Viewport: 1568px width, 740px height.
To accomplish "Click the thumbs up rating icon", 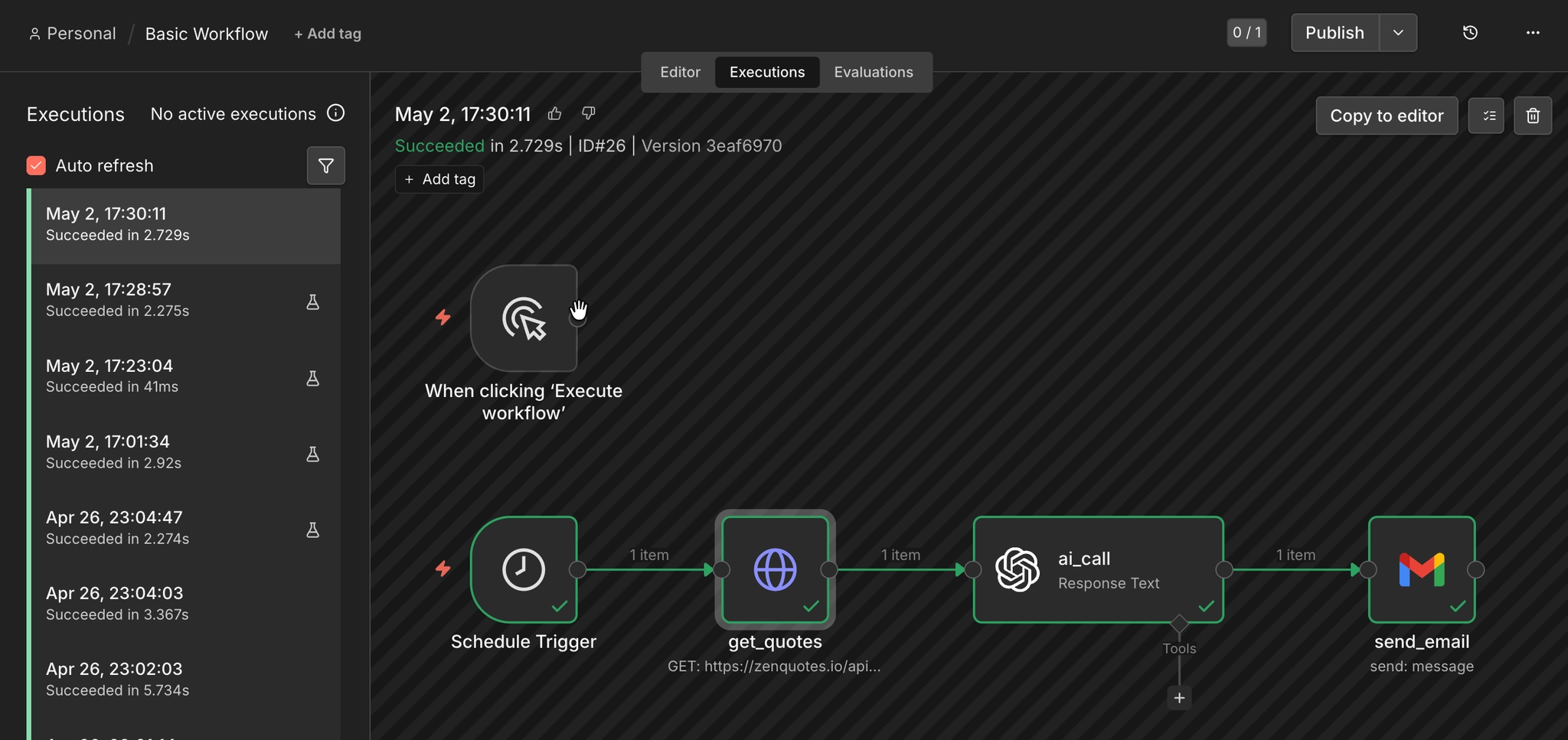I will pyautogui.click(x=555, y=114).
